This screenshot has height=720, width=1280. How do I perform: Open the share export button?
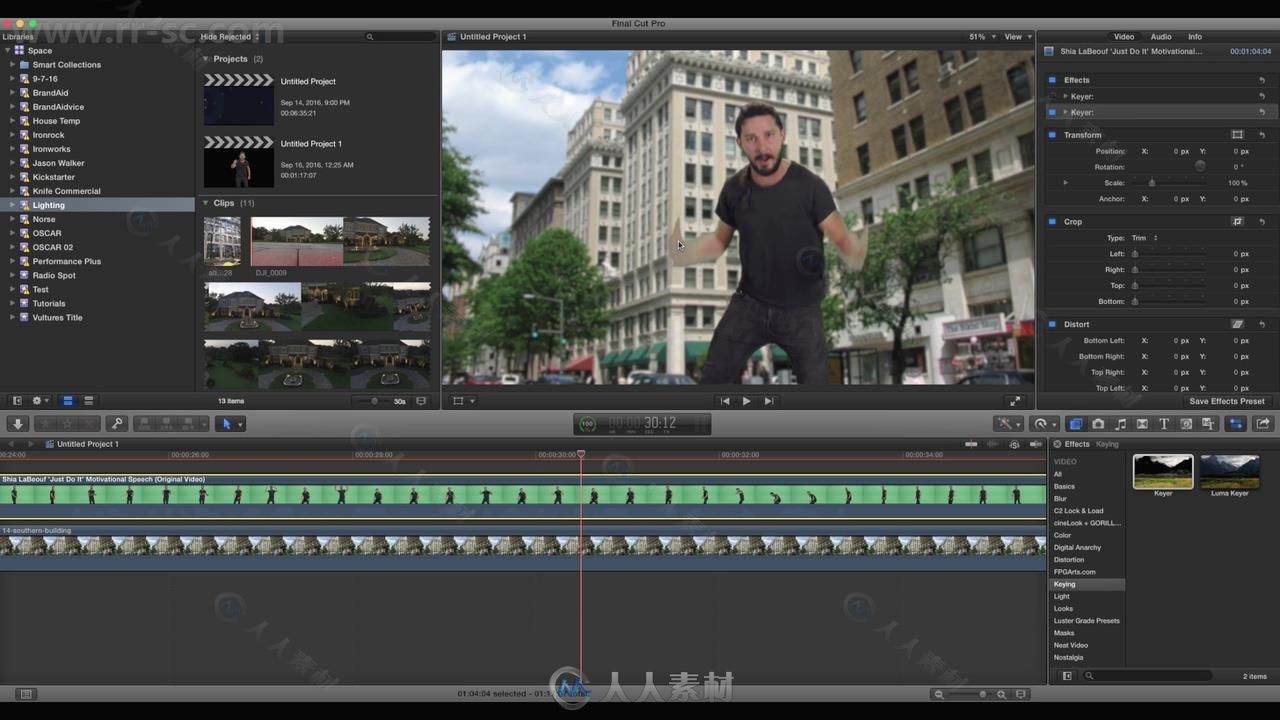pos(1263,424)
